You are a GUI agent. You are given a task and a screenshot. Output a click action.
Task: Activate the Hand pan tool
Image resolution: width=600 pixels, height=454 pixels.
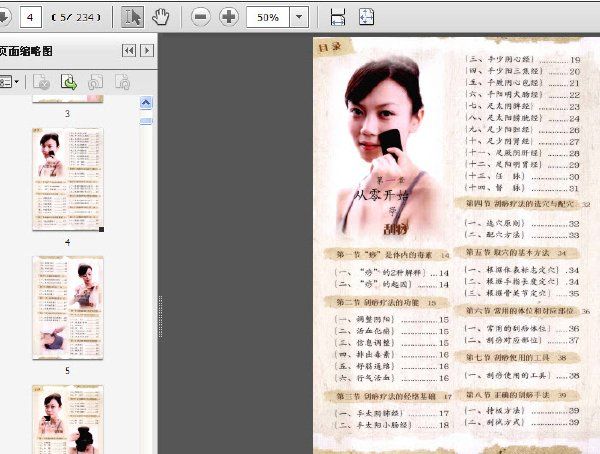(x=161, y=17)
